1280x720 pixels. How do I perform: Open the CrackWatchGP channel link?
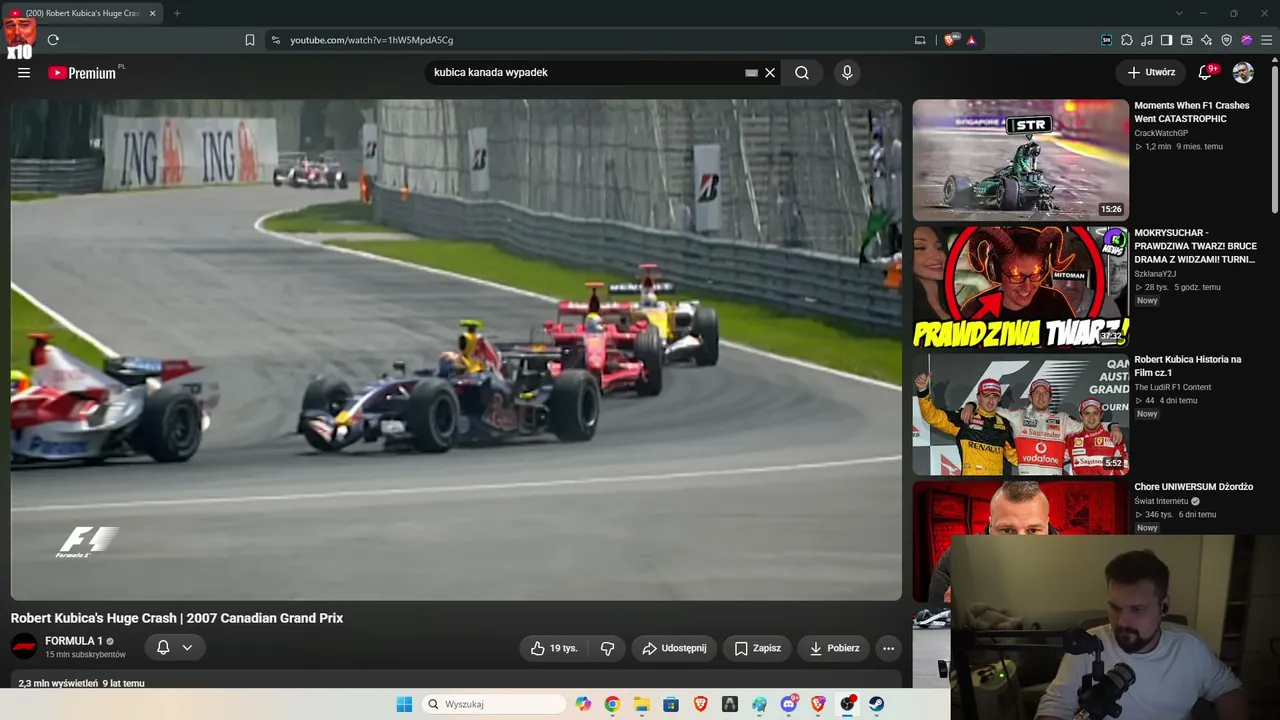1161,133
